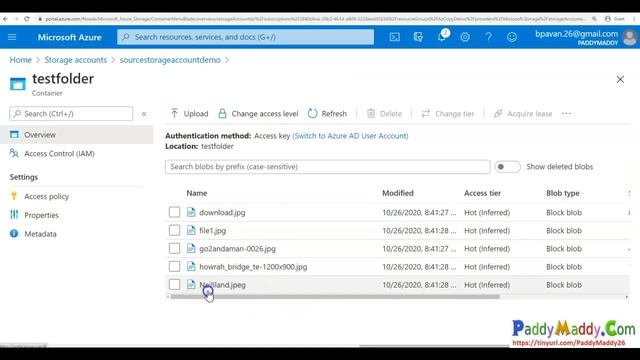Sort by Modified column header
Screen dimensions: 640x360
click(398, 193)
